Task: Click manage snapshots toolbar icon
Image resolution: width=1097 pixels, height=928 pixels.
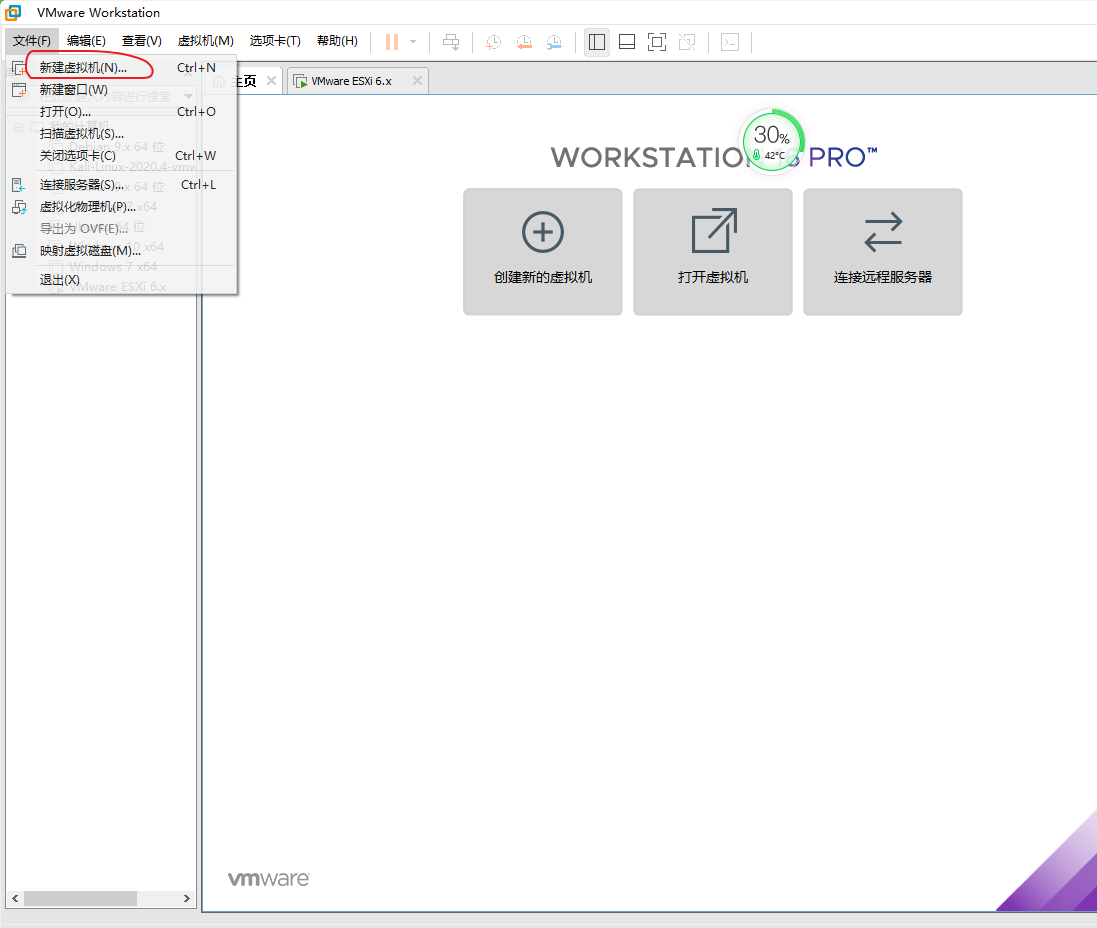Action: pos(553,42)
